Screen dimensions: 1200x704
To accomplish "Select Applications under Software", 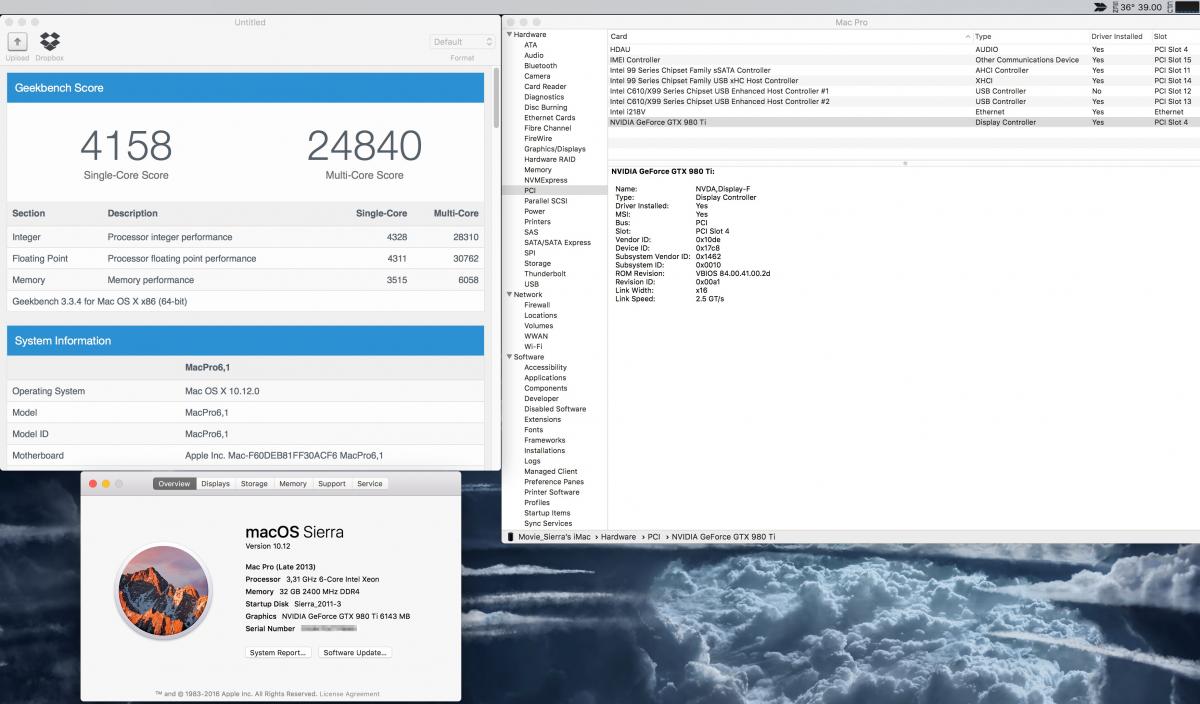I will (545, 378).
